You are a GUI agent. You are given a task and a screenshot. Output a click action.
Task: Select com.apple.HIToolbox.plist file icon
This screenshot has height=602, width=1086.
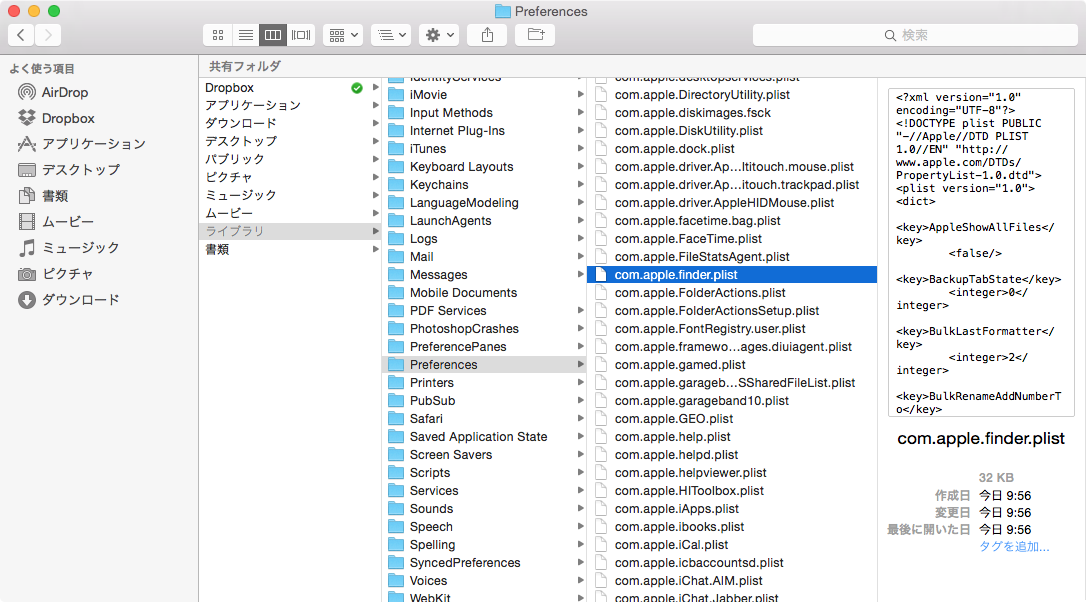point(601,491)
